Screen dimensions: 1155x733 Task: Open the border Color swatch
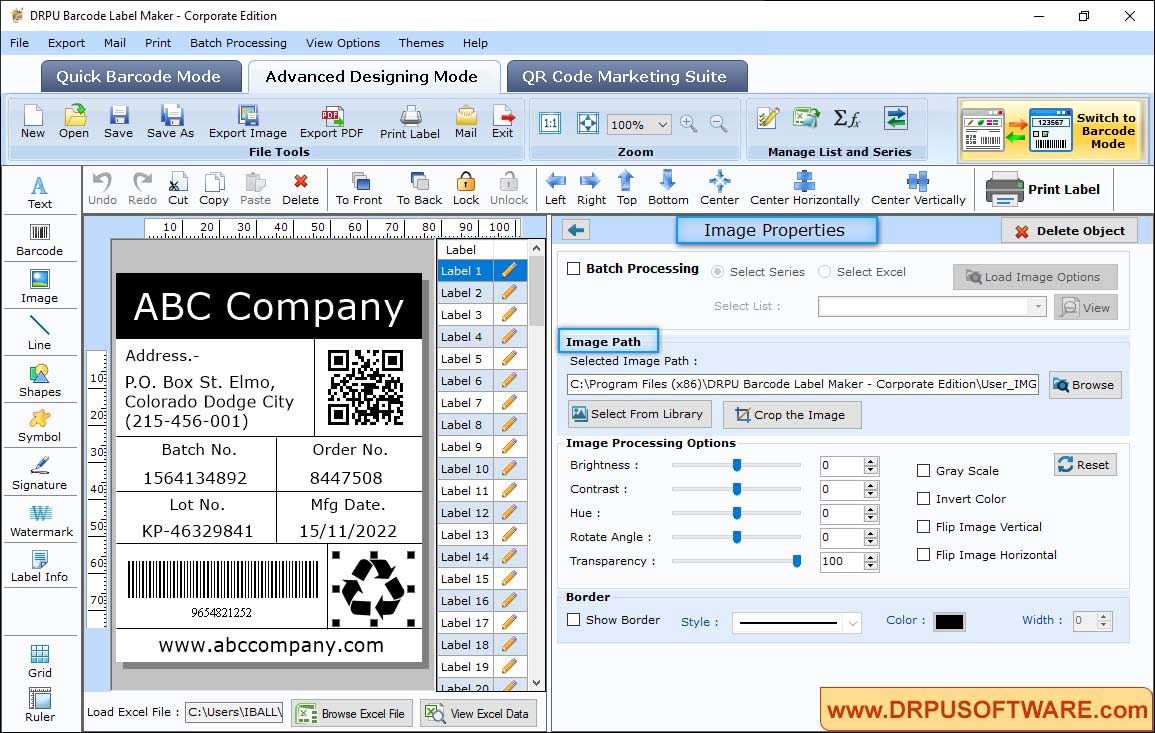(949, 622)
